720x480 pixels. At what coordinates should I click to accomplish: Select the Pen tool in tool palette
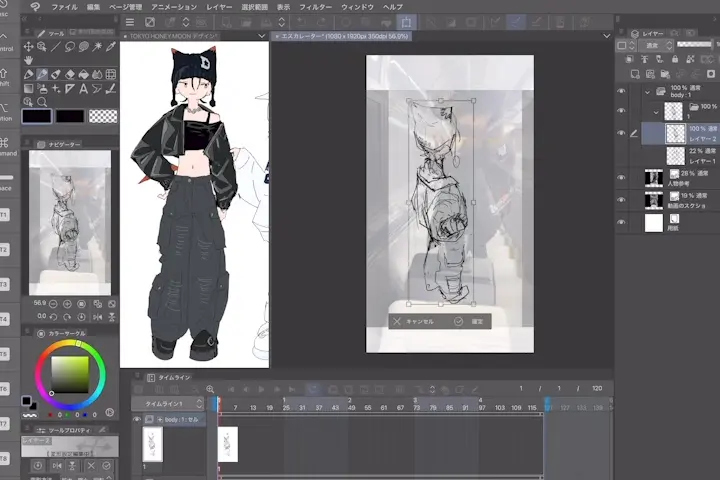44,74
